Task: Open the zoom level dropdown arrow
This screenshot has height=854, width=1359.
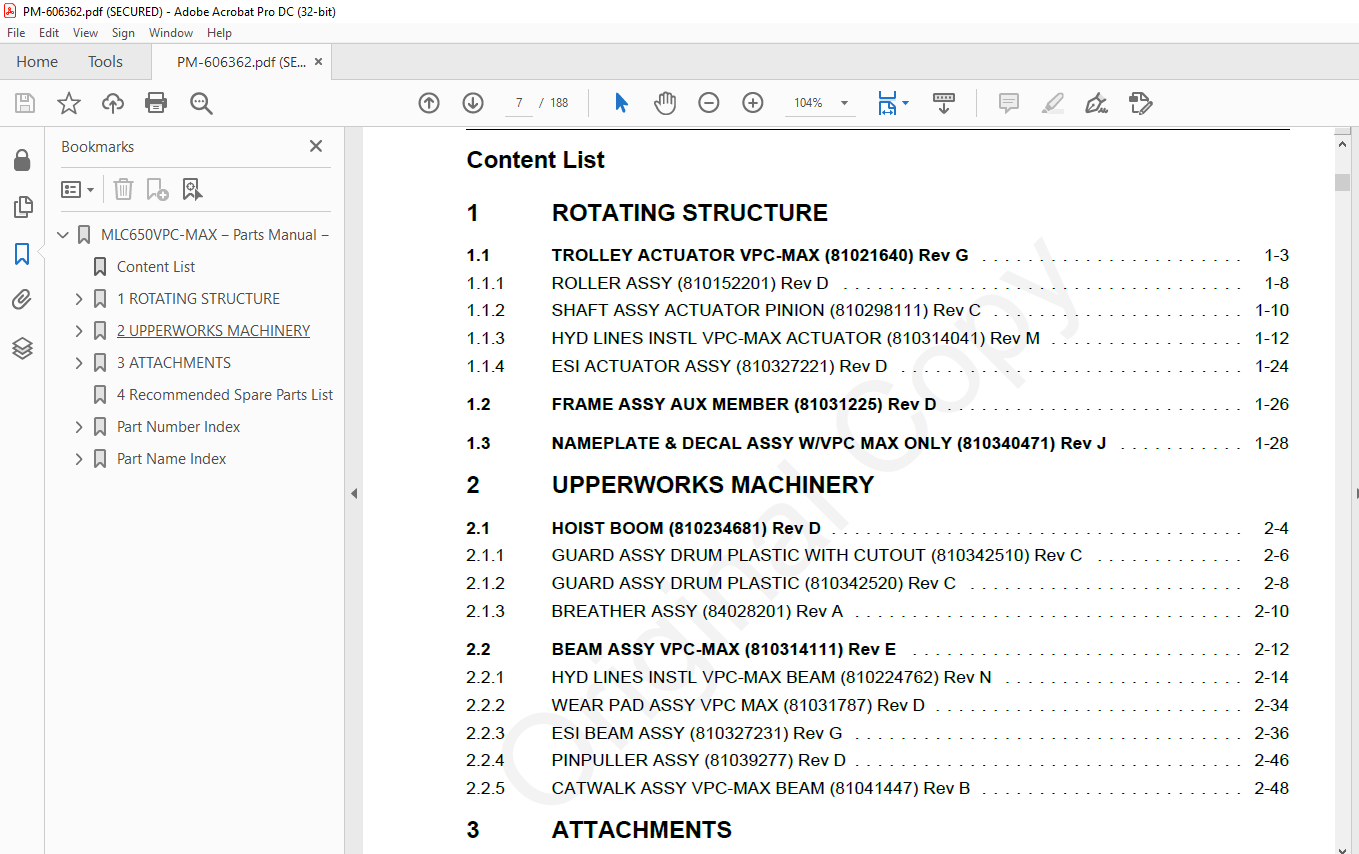Action: click(x=844, y=103)
